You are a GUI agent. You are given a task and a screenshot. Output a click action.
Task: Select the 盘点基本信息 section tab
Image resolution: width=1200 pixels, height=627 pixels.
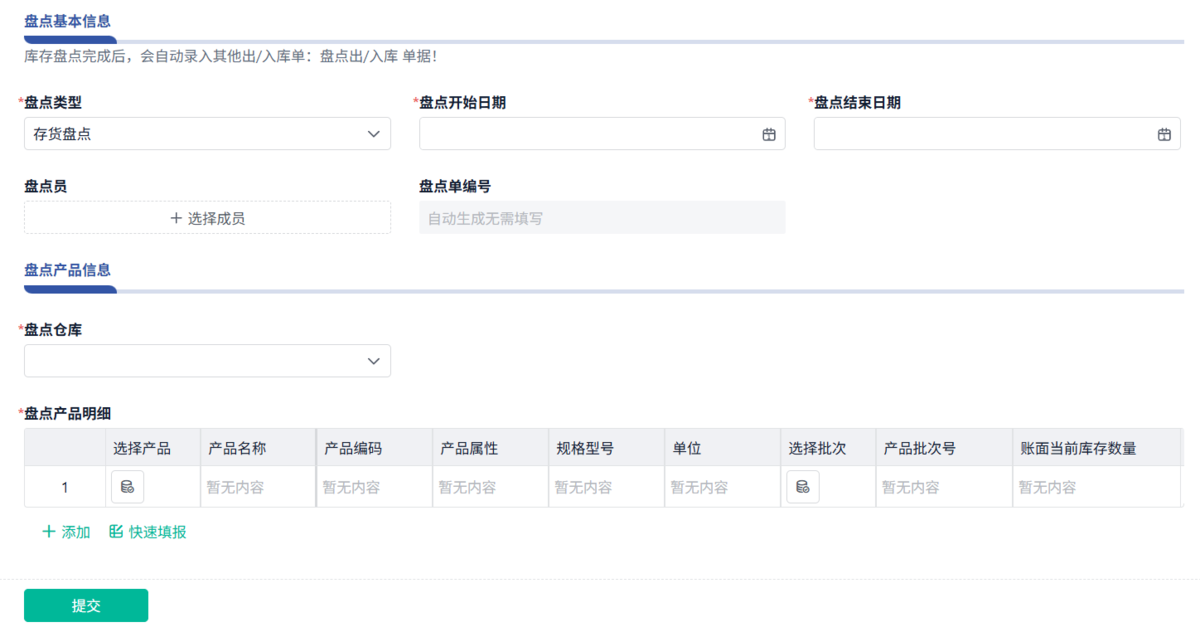[x=68, y=21]
